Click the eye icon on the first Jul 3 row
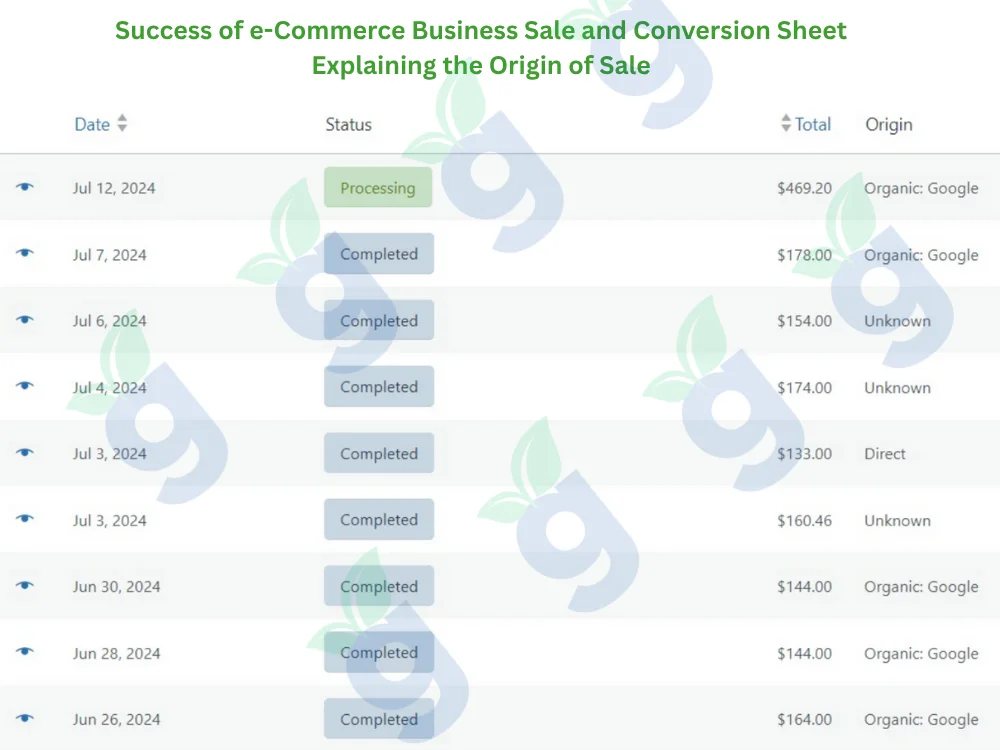This screenshot has width=1000, height=750. 24,453
